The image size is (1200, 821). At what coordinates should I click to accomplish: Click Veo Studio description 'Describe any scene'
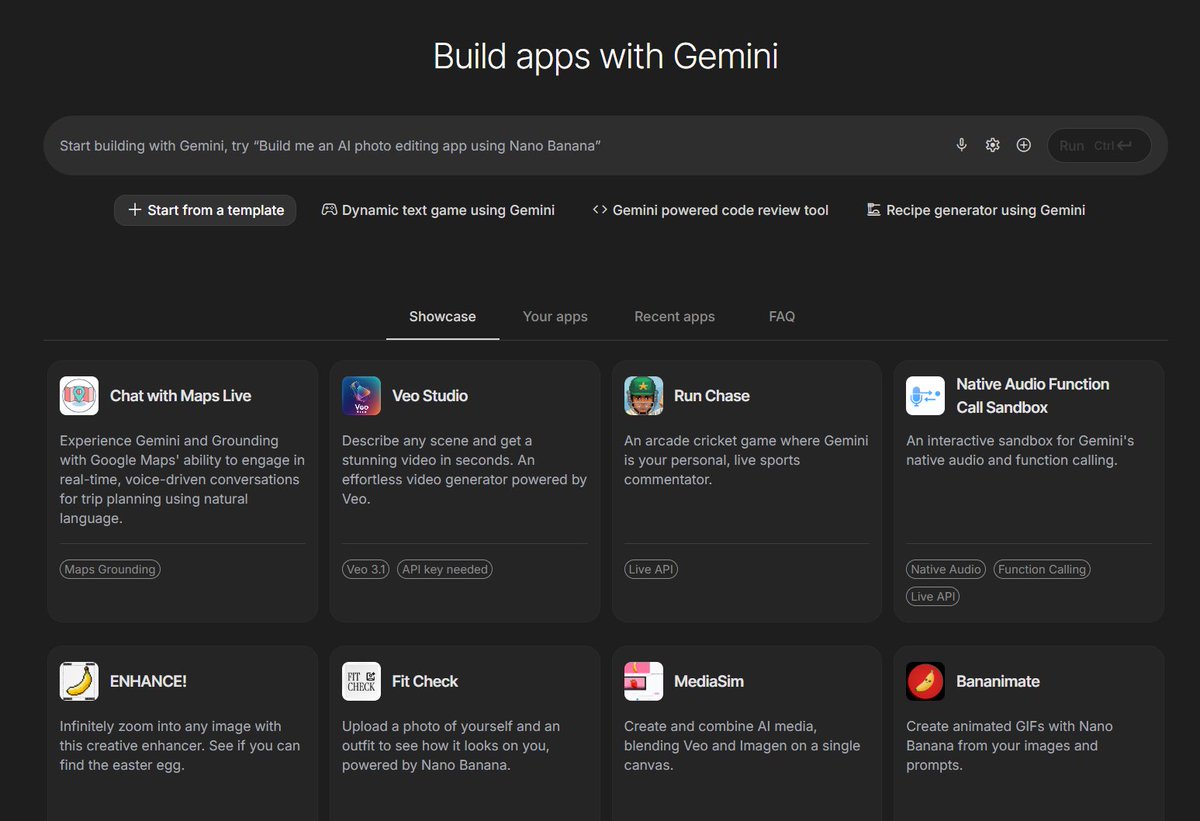click(x=464, y=469)
